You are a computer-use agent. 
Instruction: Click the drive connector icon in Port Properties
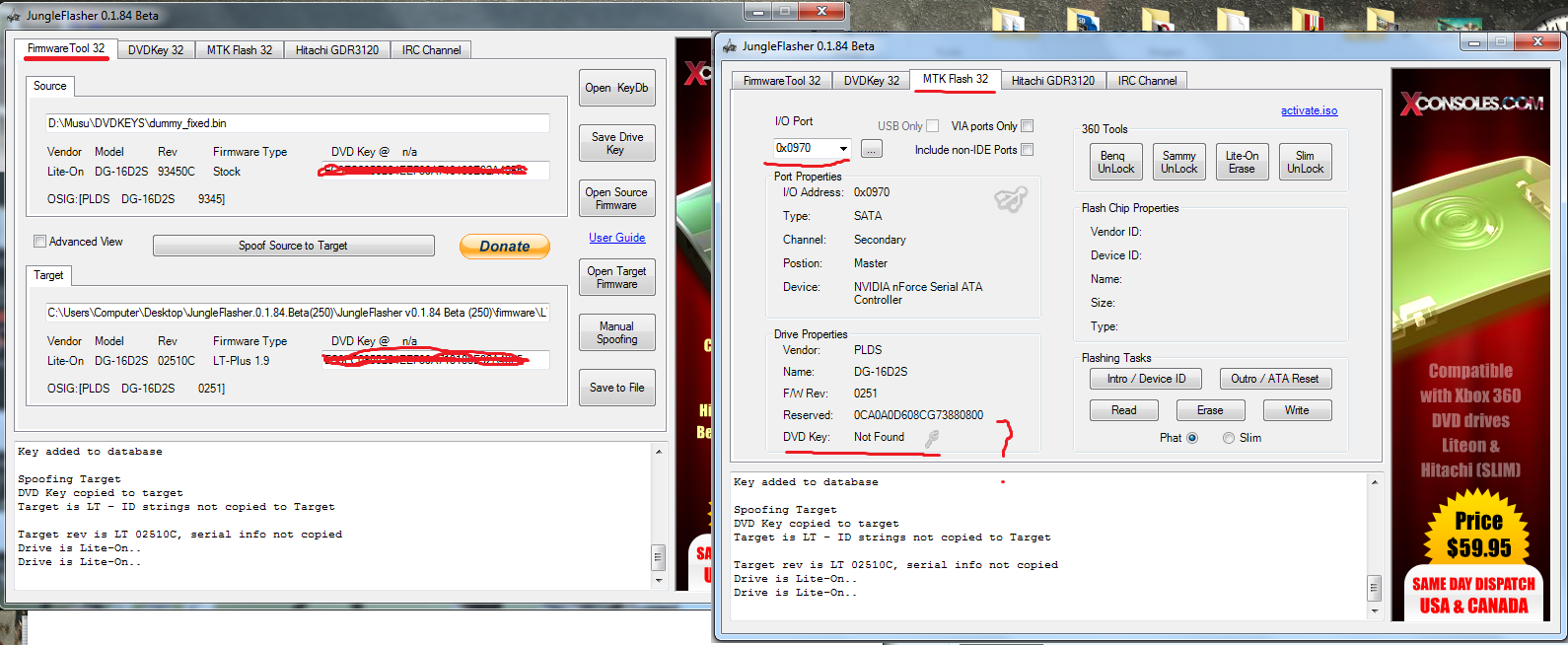[1011, 199]
